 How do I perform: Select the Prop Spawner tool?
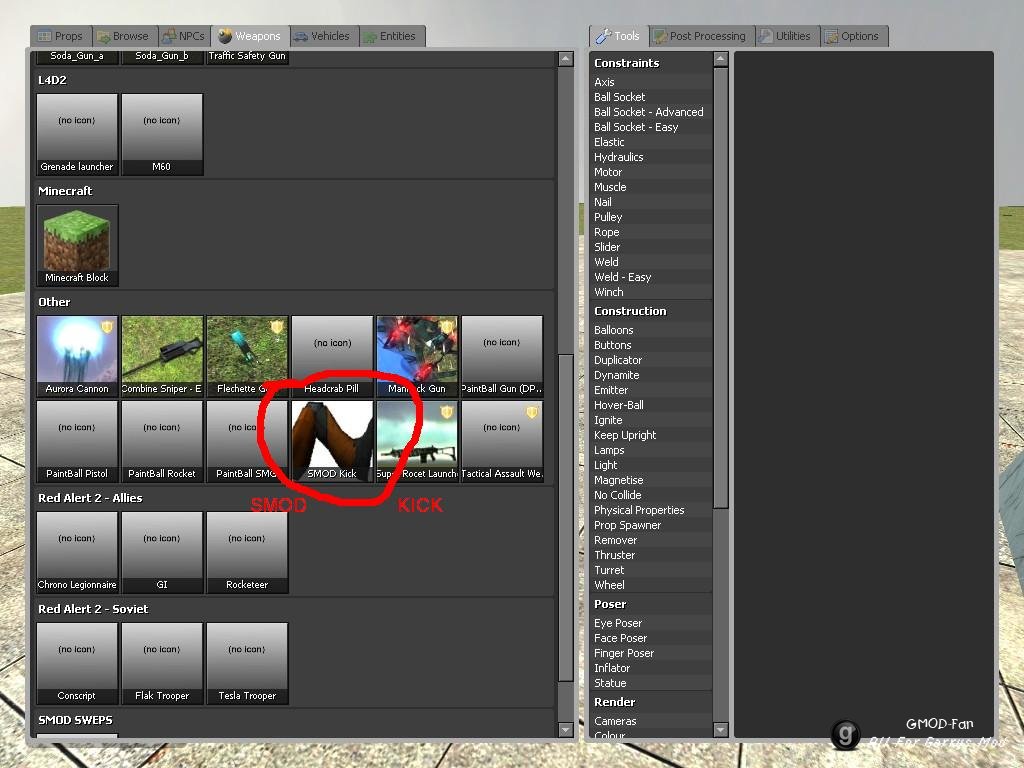coord(650,525)
